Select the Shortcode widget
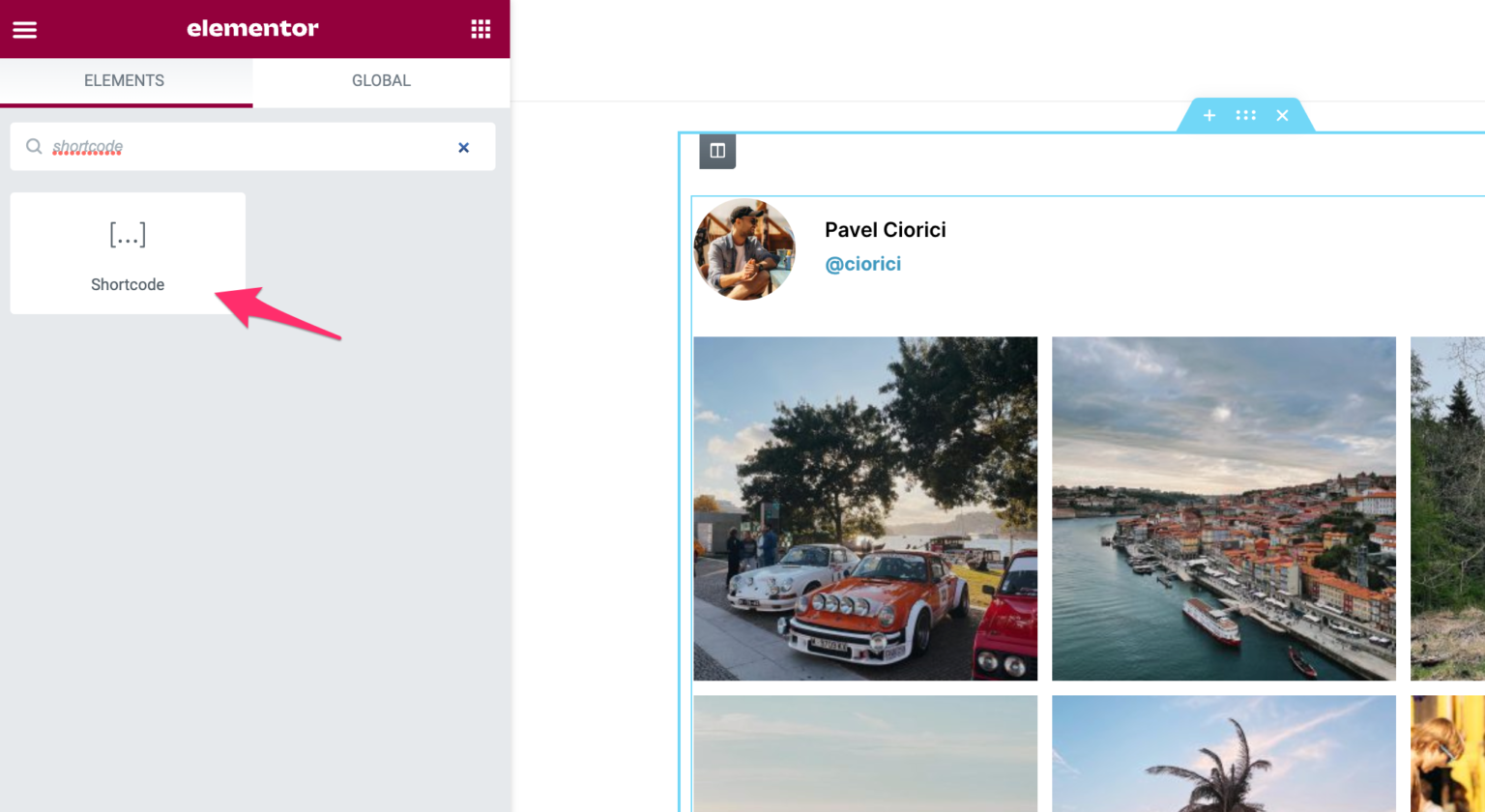Screen dimensions: 1485x812 point(128,253)
